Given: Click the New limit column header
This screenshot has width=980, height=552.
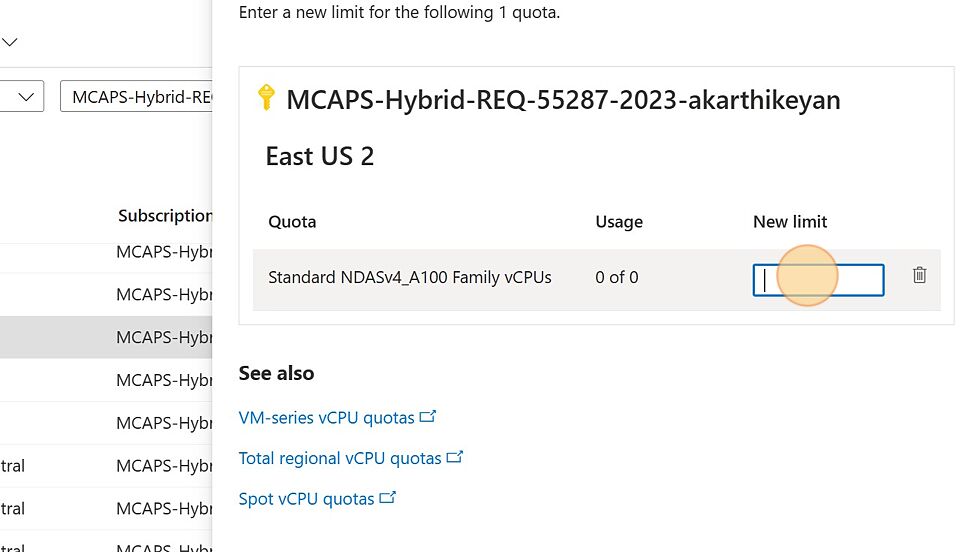Looking at the screenshot, I should coord(790,222).
